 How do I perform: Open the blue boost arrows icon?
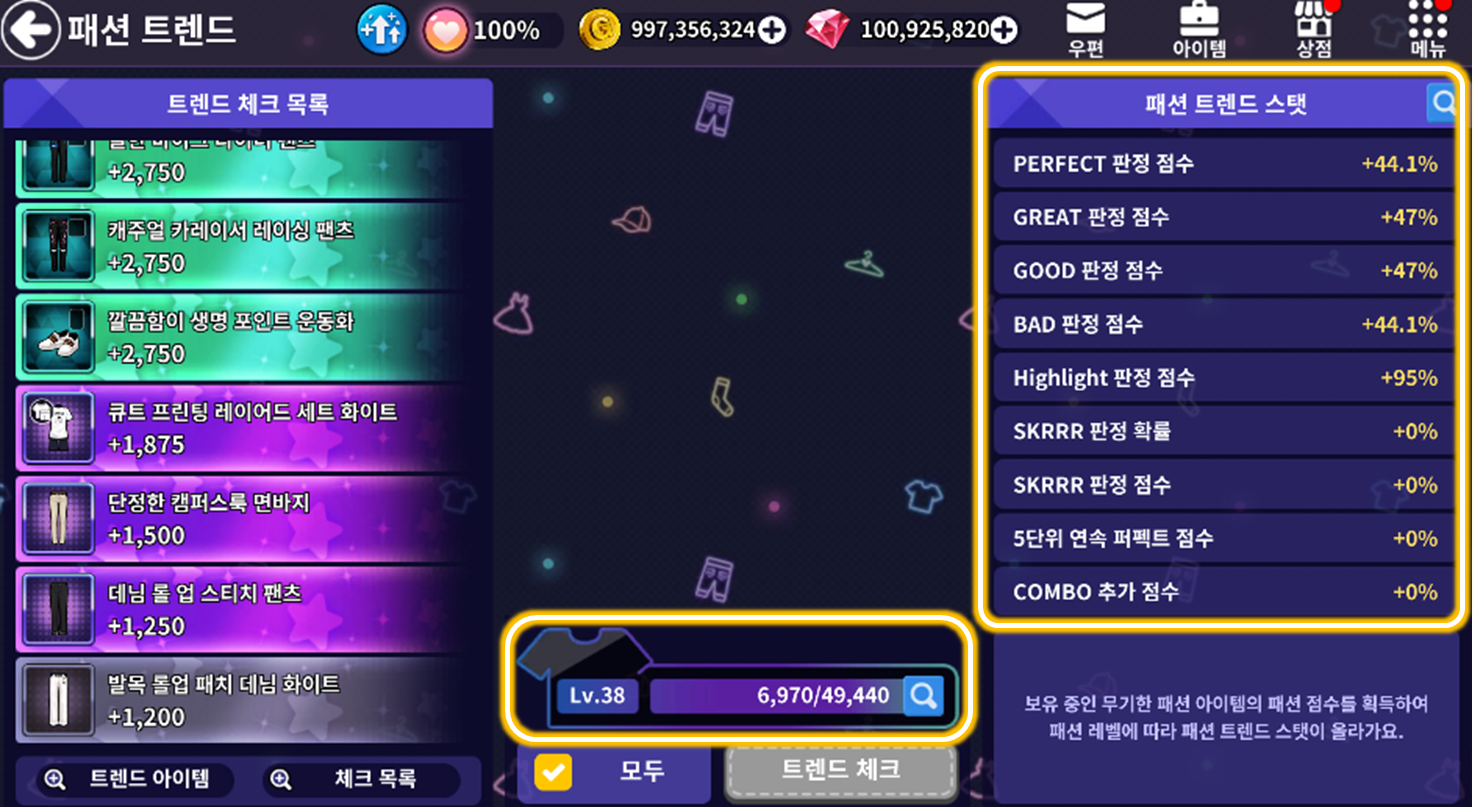tap(381, 30)
